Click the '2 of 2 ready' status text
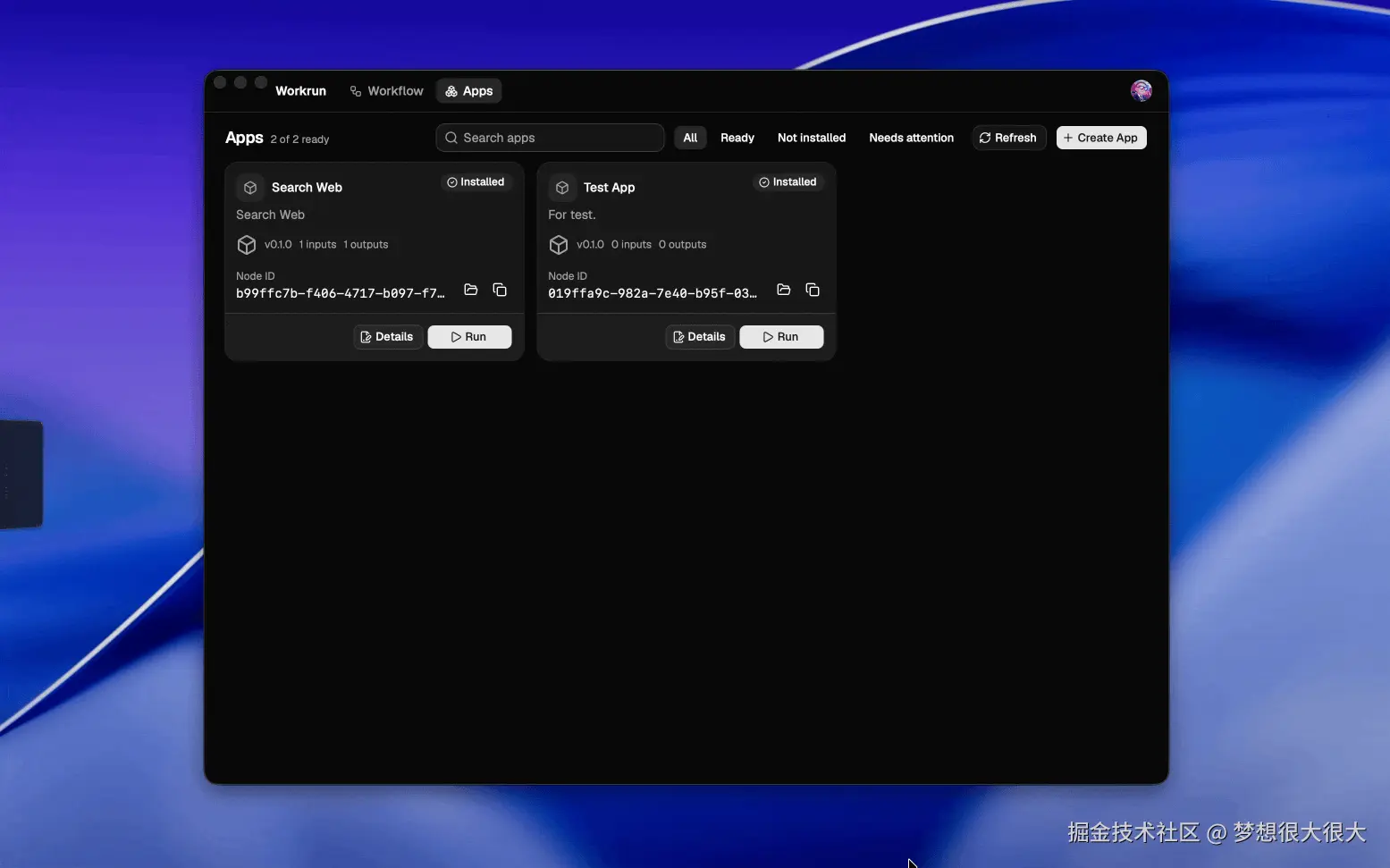Image resolution: width=1390 pixels, height=868 pixels. pyautogui.click(x=299, y=139)
